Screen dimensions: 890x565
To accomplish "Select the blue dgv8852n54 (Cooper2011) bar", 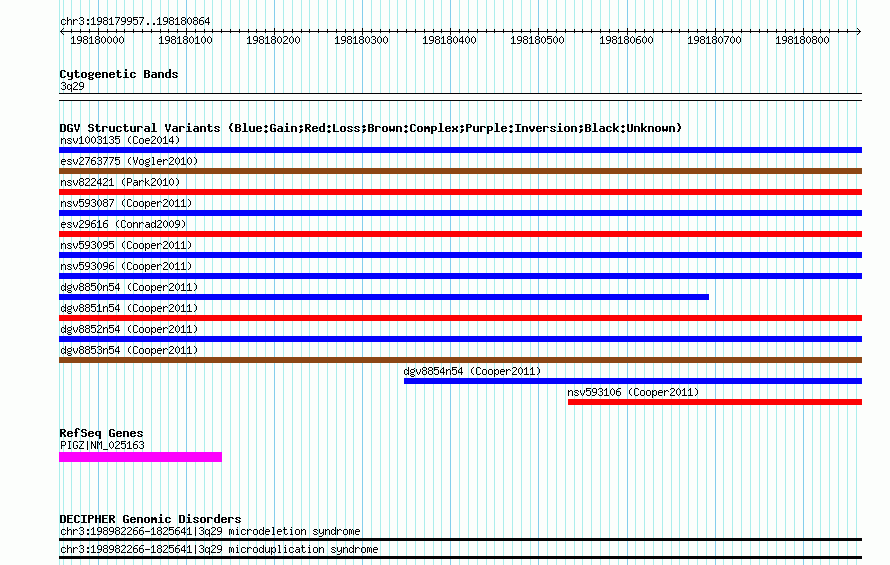I will tap(460, 339).
